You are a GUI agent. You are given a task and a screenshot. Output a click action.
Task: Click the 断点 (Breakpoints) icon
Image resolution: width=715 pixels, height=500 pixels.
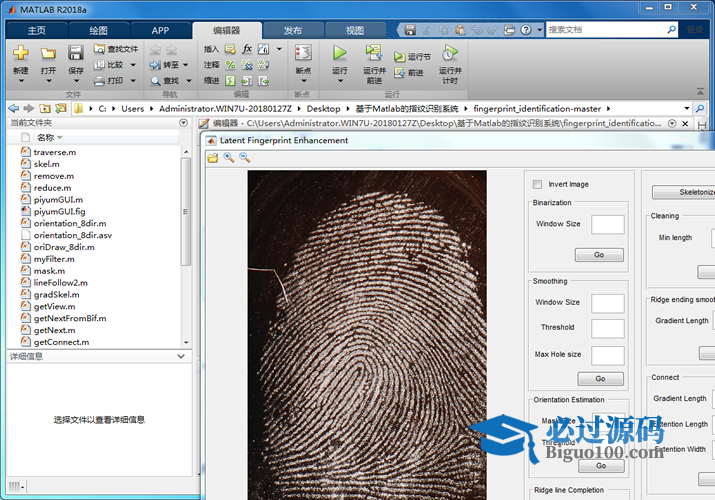(303, 53)
